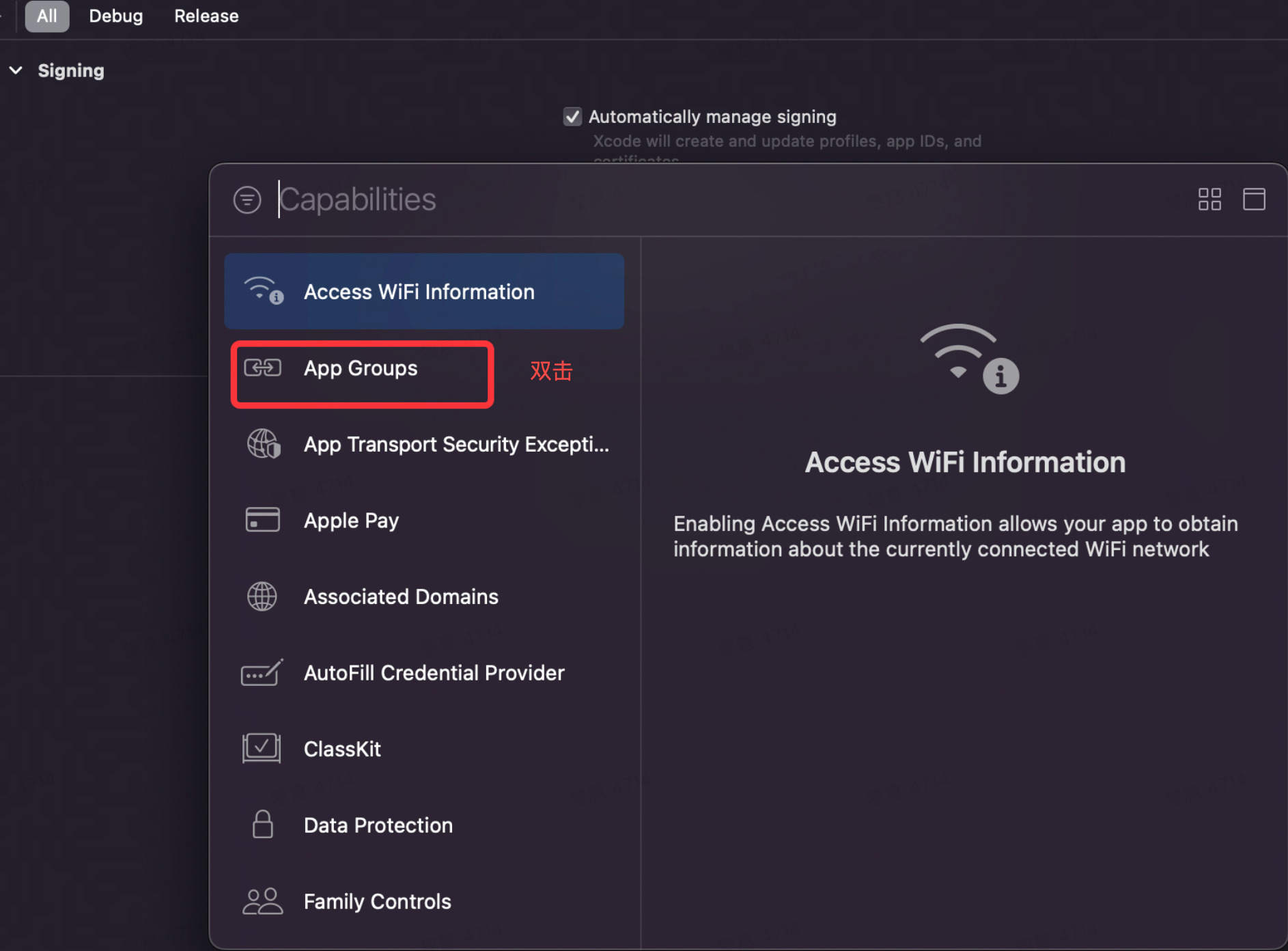Viewport: 1288px width, 951px height.
Task: Toggle the details panel layout icon
Action: 1254,199
